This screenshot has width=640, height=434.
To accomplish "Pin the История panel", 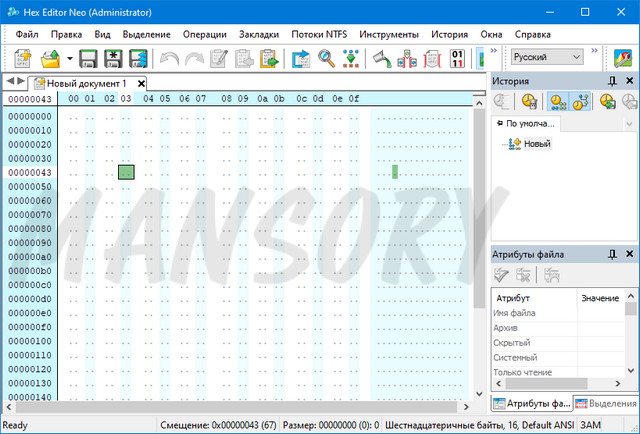I will tap(612, 81).
